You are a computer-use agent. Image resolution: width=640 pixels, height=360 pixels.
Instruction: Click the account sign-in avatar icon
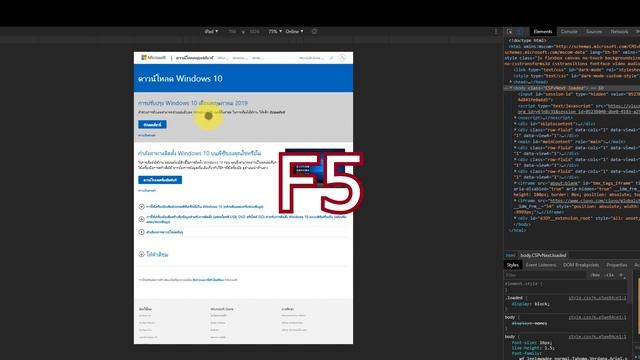(x=342, y=58)
